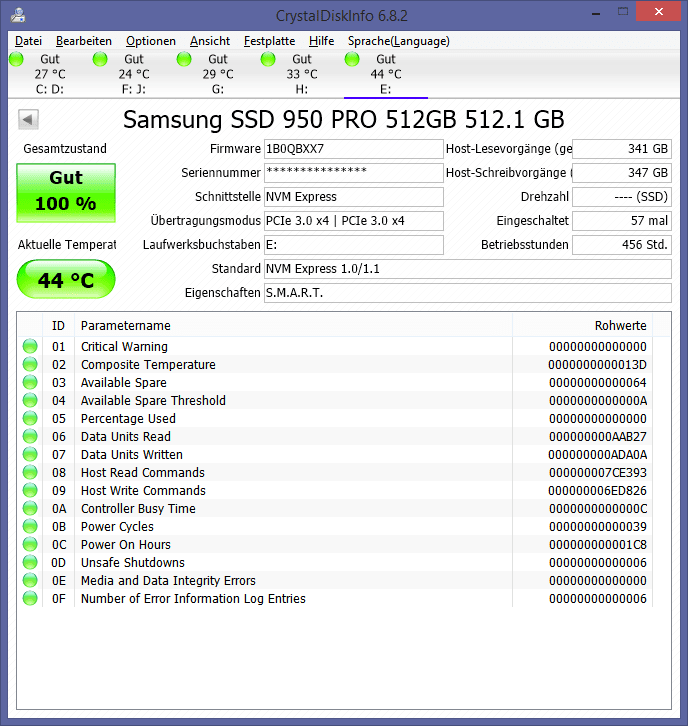
Task: Select raw value 000000007CE393
Action: [x=597, y=473]
